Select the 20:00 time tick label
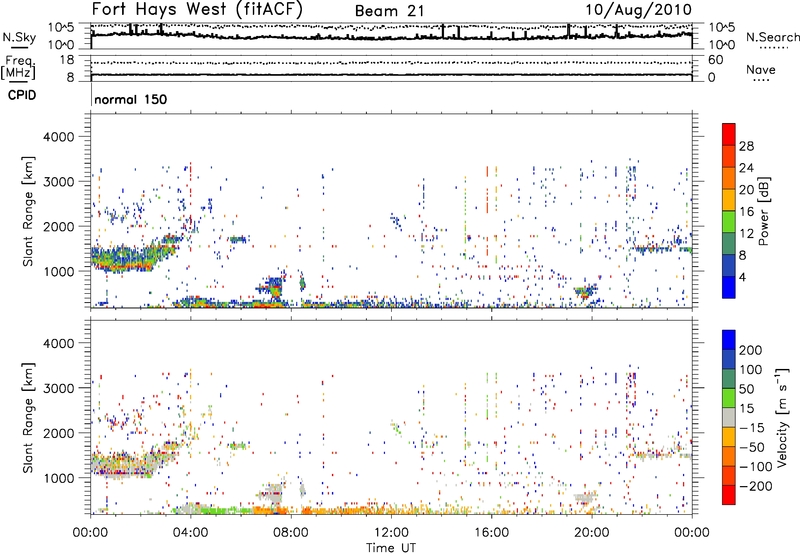Screen dimensions: 800x554 591,533
